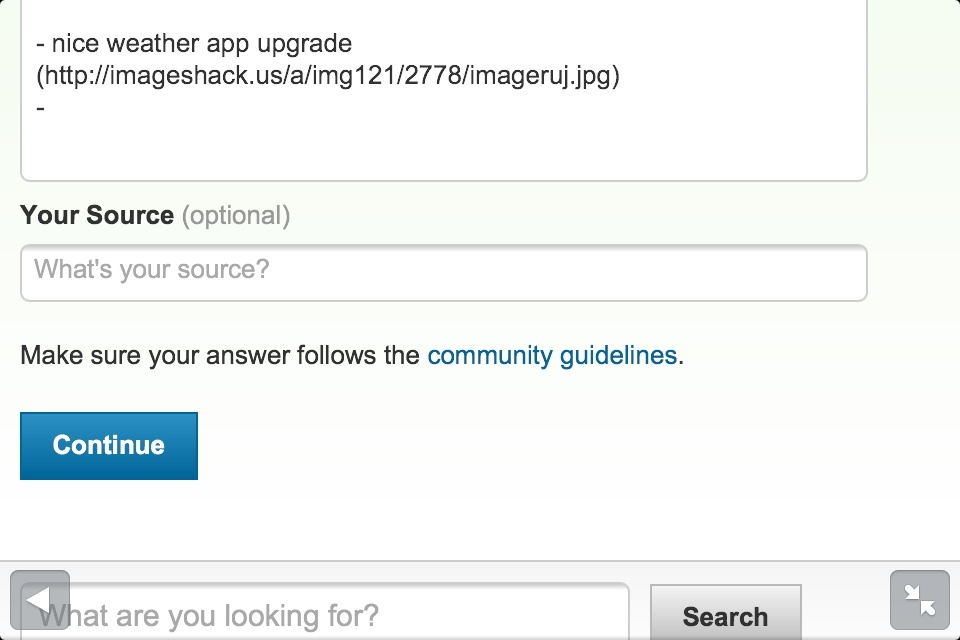The height and width of the screenshot is (640, 960).
Task: Click the "(optional)" label text
Action: click(x=236, y=216)
